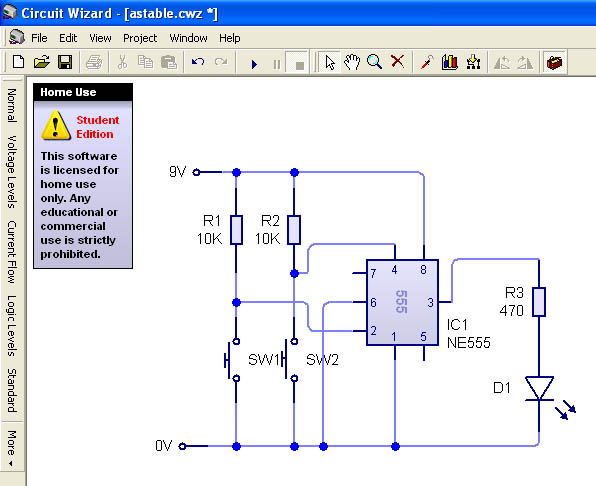Open the gallery books icon
The height and width of the screenshot is (486, 596).
450,62
